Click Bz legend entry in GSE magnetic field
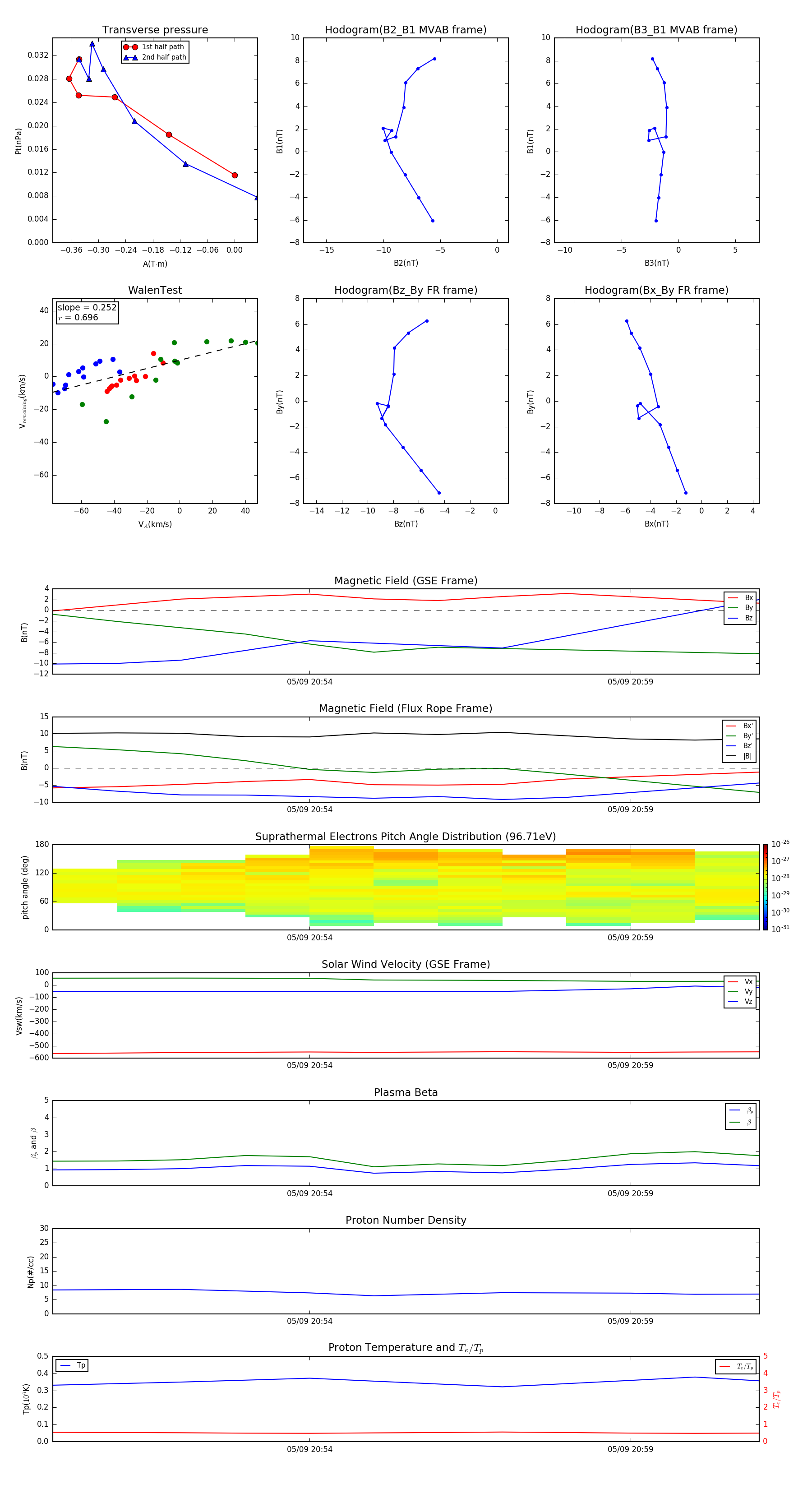The image size is (812, 1489). 740,618
